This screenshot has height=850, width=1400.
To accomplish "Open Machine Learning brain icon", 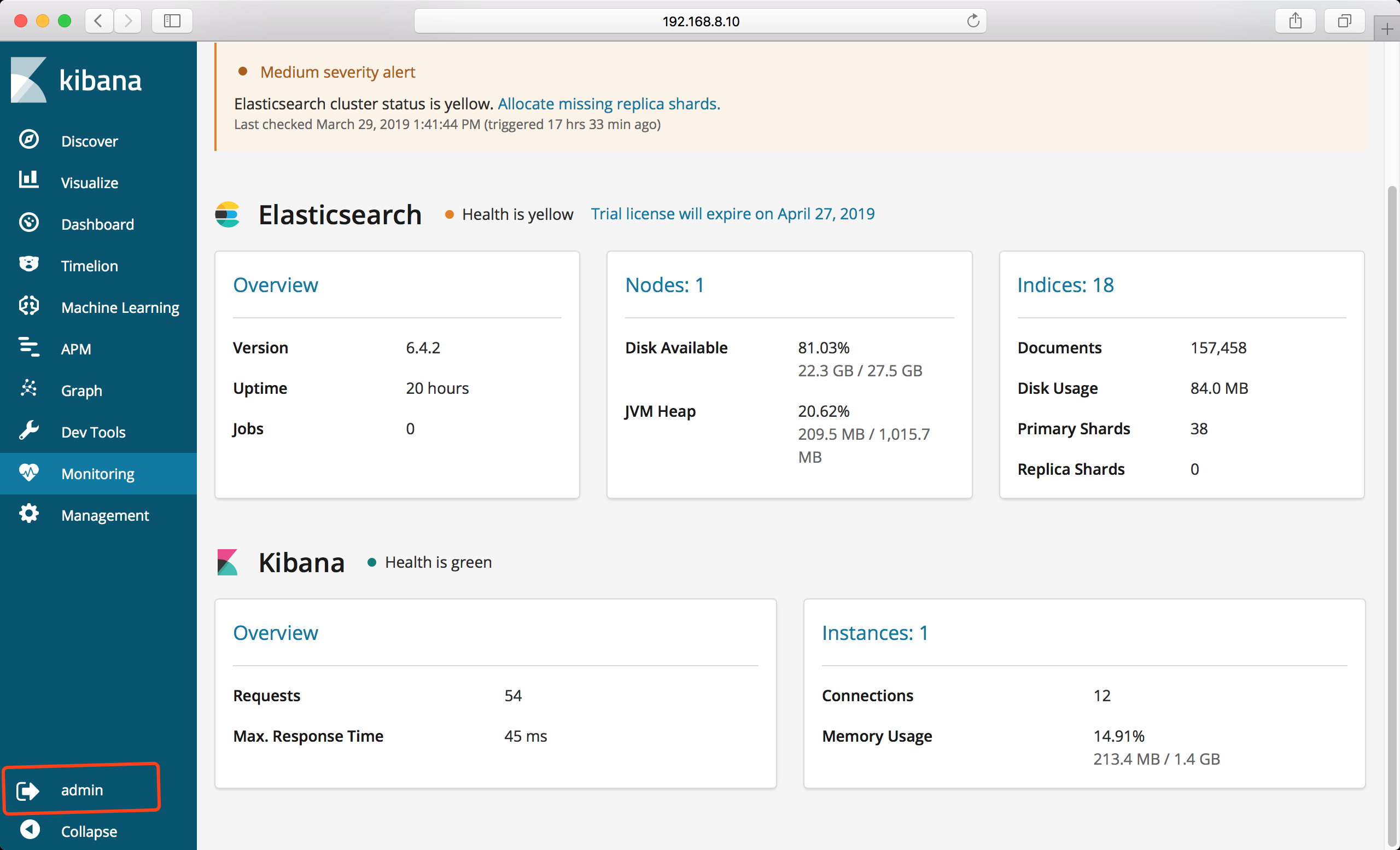I will click(x=28, y=306).
